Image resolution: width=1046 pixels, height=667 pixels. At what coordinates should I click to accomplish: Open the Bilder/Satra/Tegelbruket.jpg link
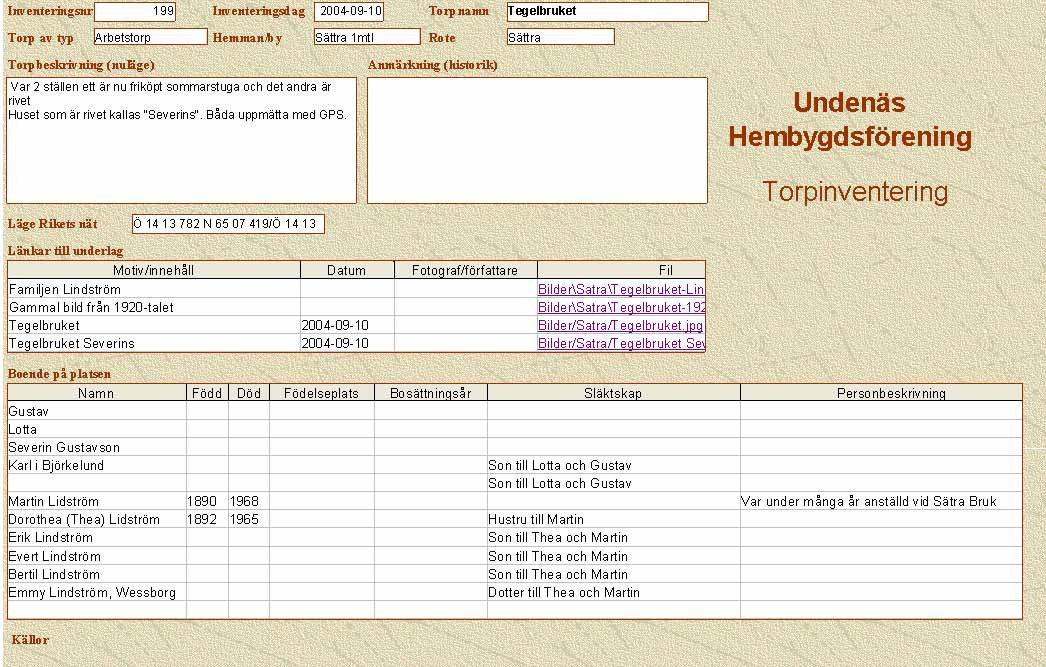(620, 325)
